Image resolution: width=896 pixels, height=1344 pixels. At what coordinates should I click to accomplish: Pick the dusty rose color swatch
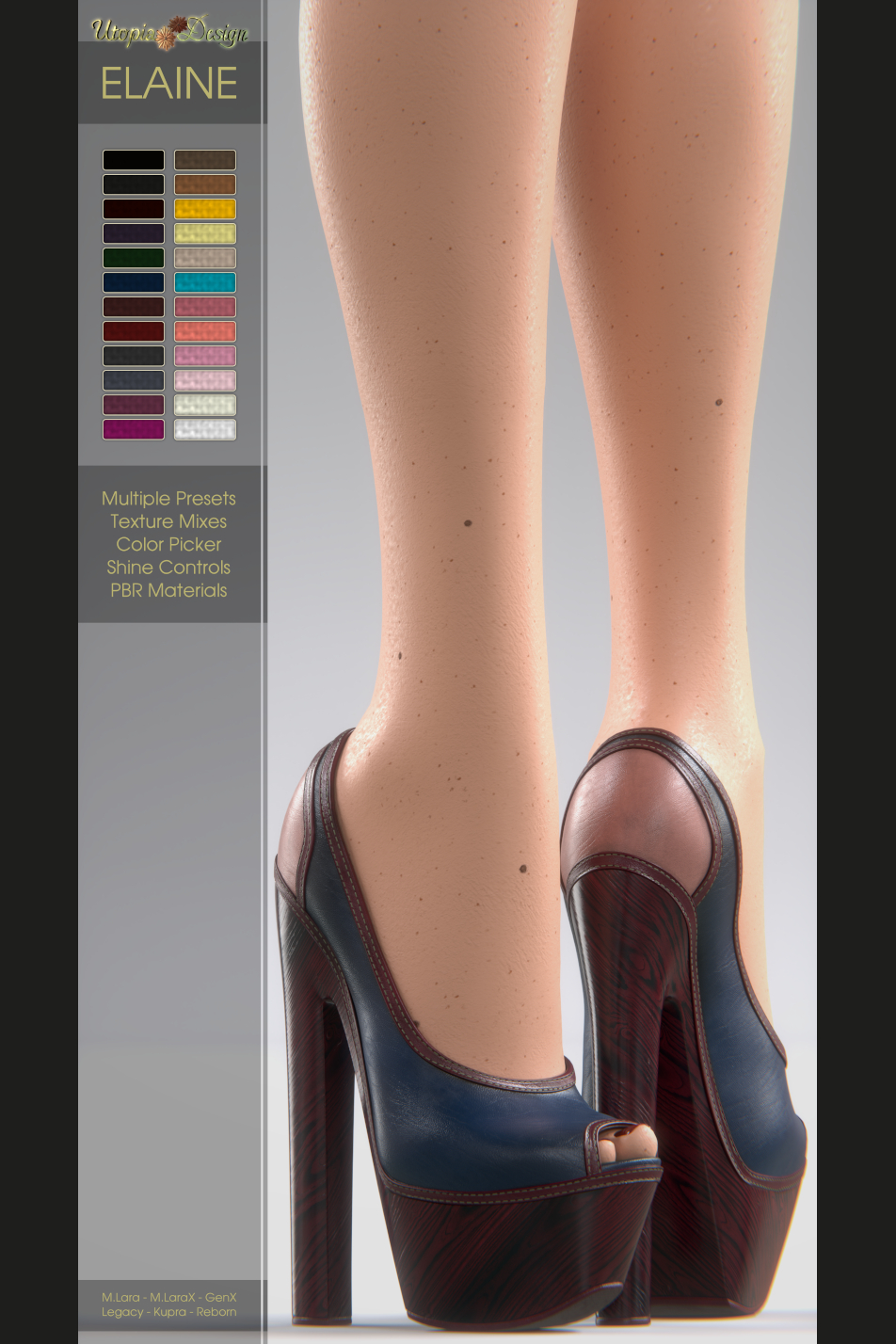(x=205, y=307)
